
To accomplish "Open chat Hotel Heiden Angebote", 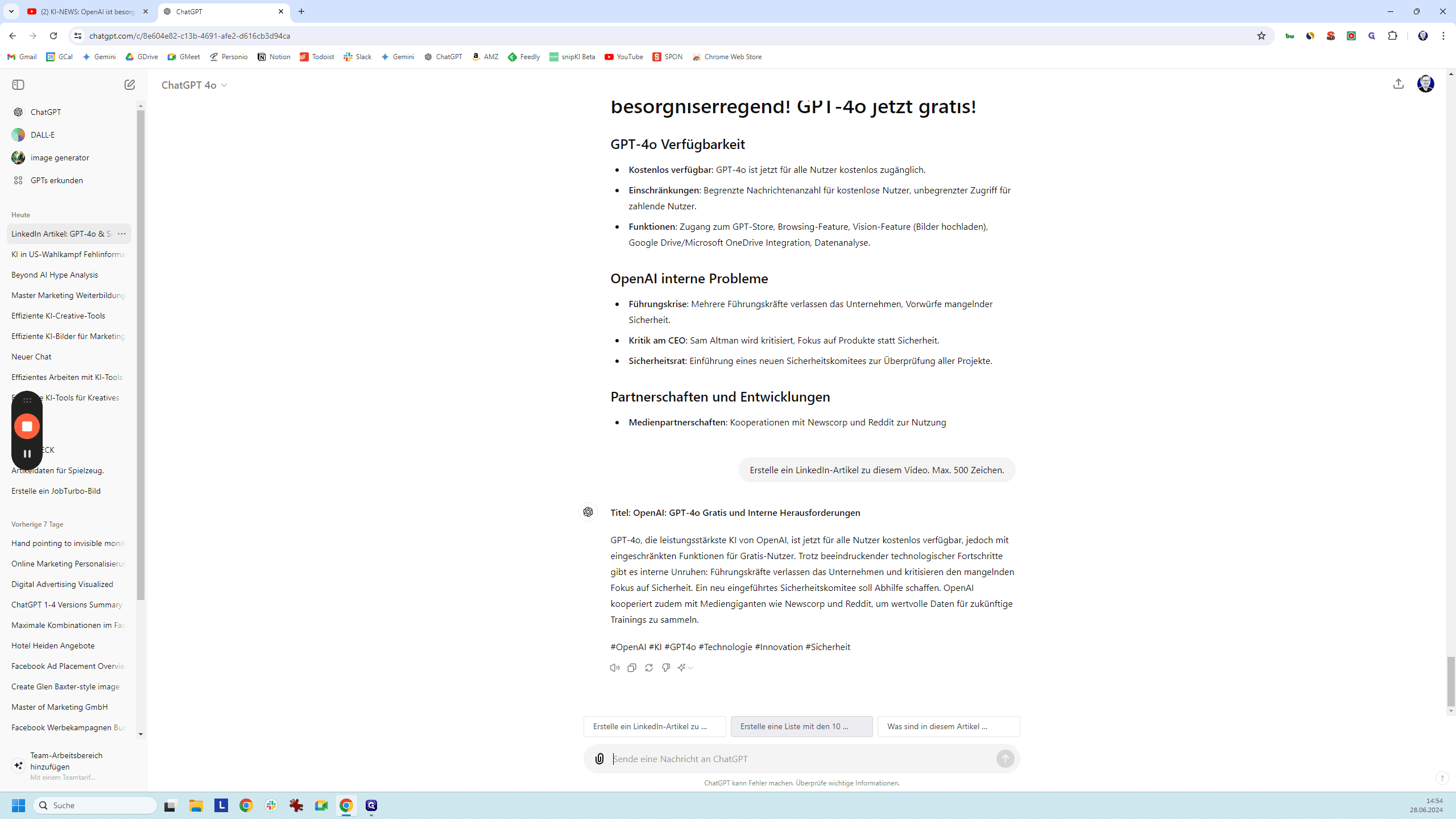I will pyautogui.click(x=69, y=646).
